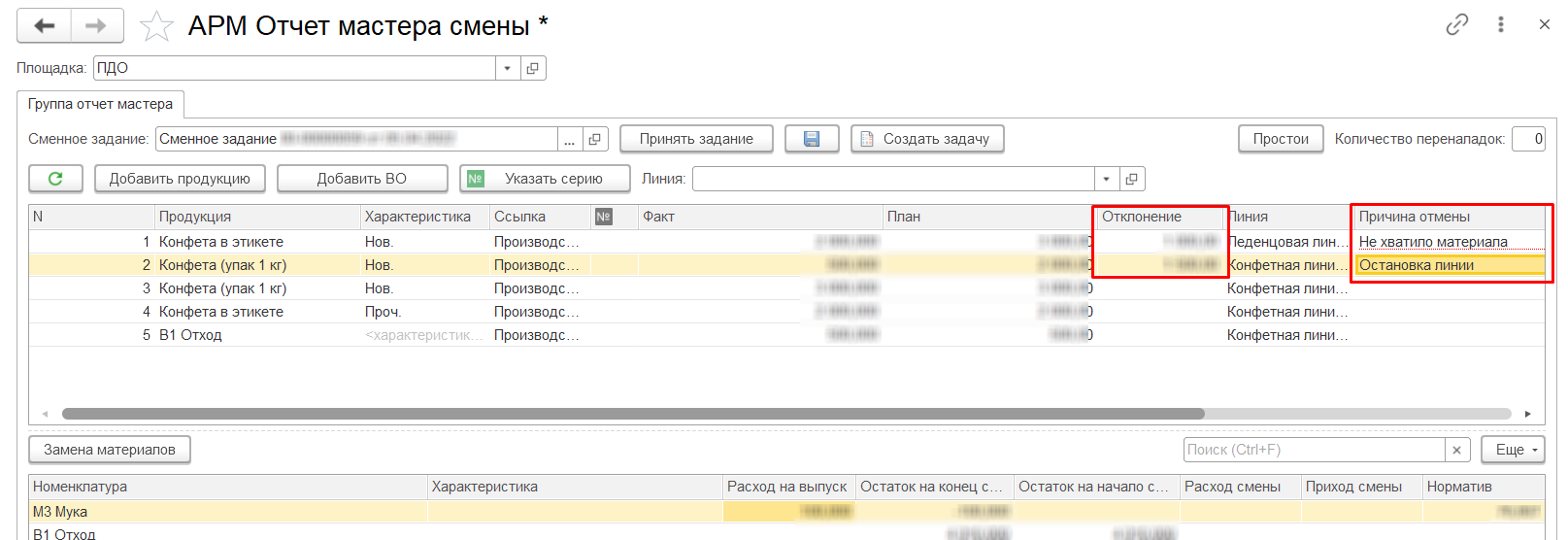This screenshot has height=540, width=1568.
Task: Open the Площадка field's linked record icon
Action: click(532, 68)
